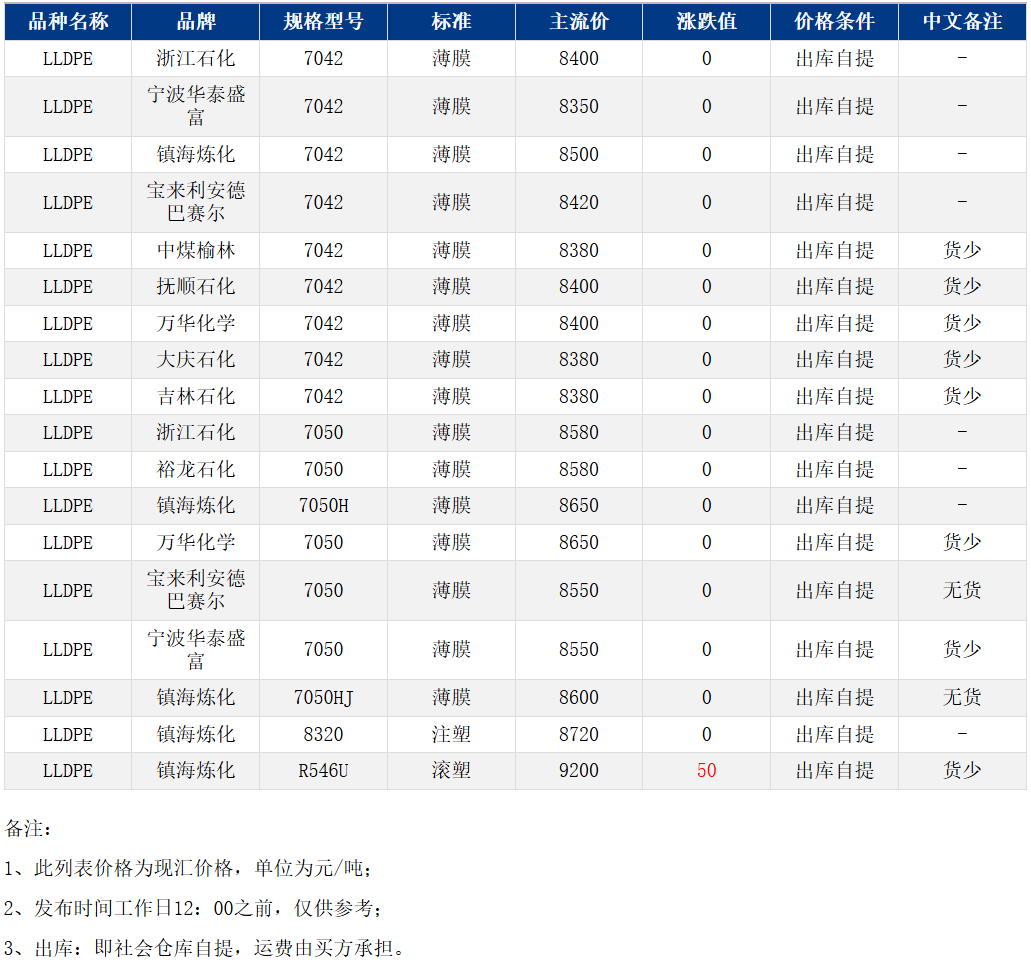
Task: Click the 中文备注 column header
Action: click(x=962, y=22)
